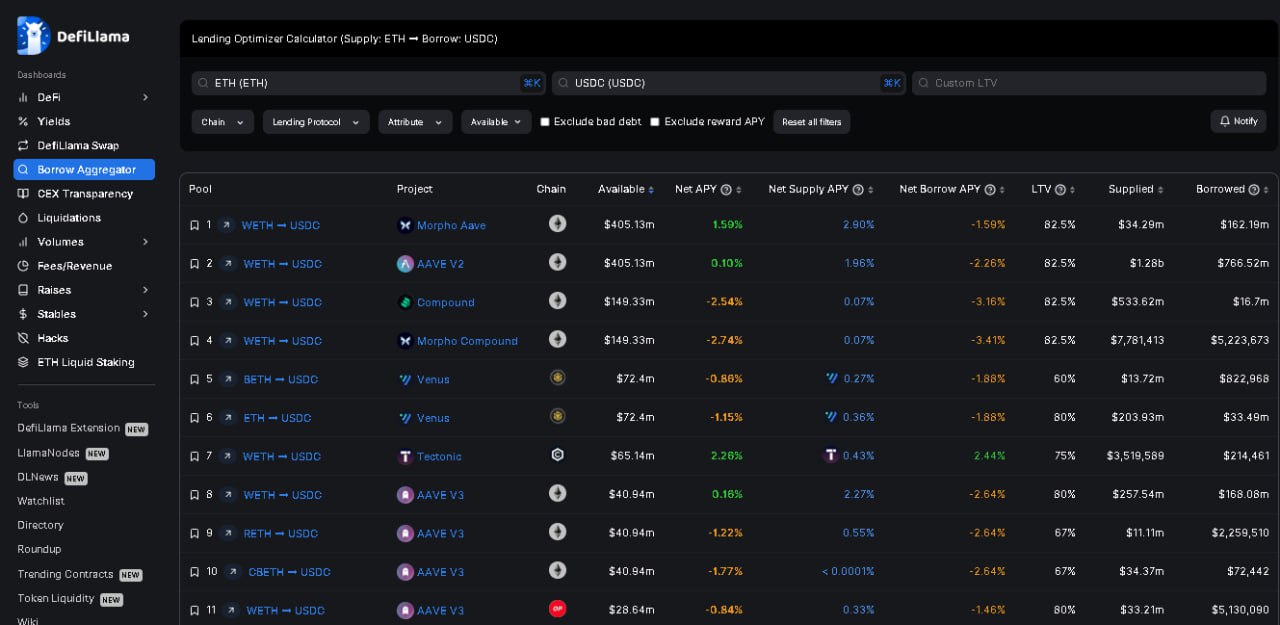Click the Morpho Aave project icon

405,225
